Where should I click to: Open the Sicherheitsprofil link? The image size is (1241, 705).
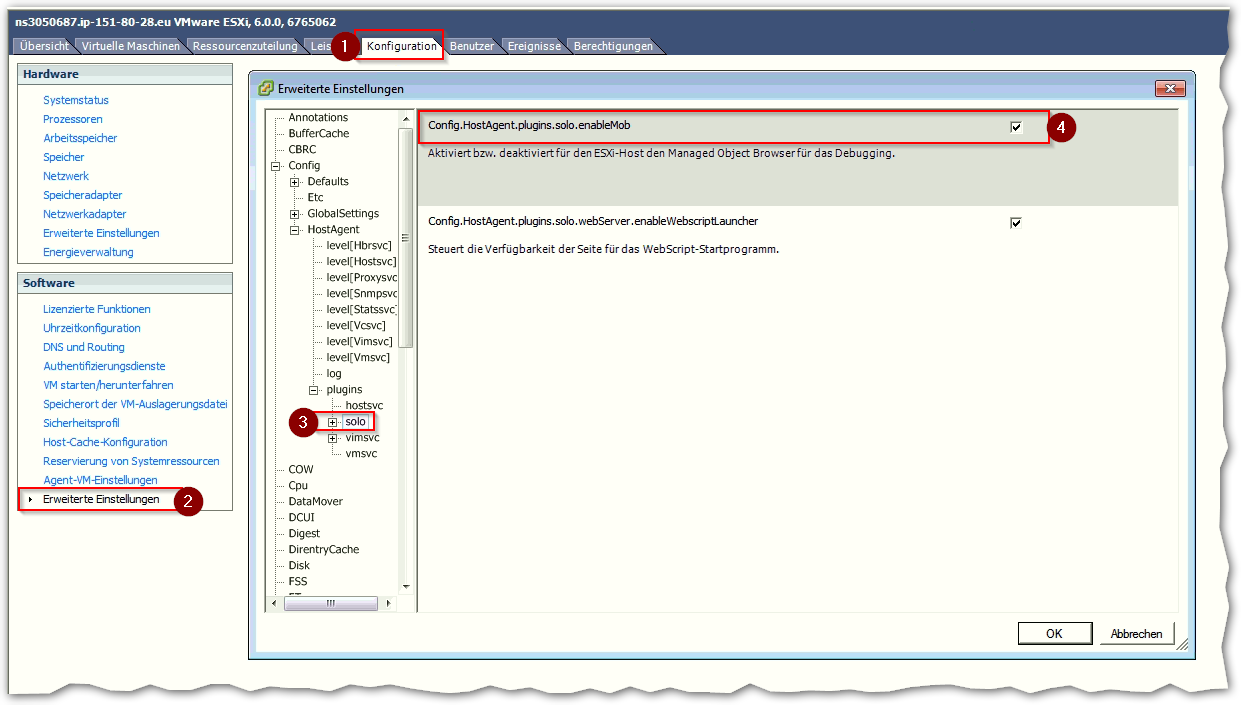coord(82,423)
